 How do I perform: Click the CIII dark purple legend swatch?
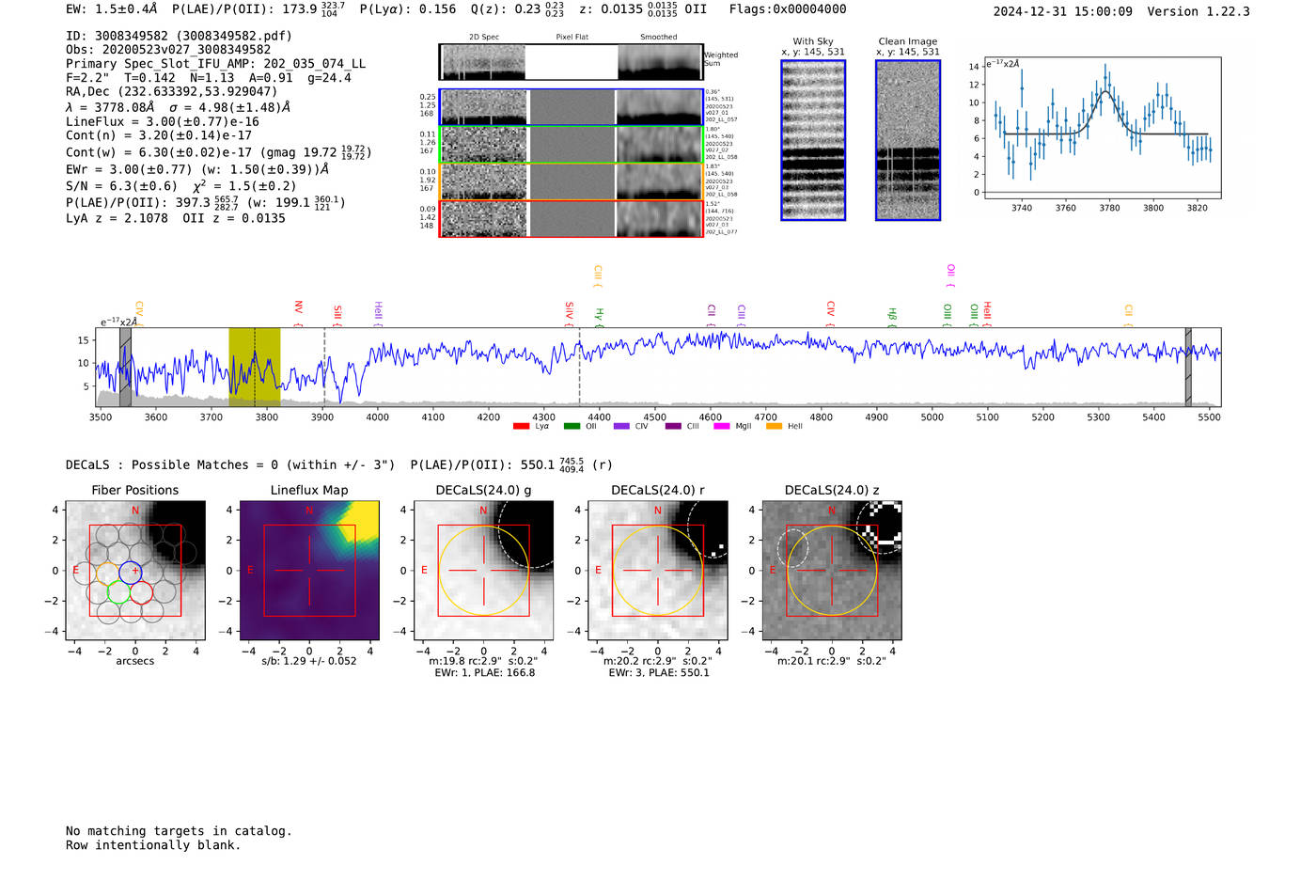pos(673,427)
